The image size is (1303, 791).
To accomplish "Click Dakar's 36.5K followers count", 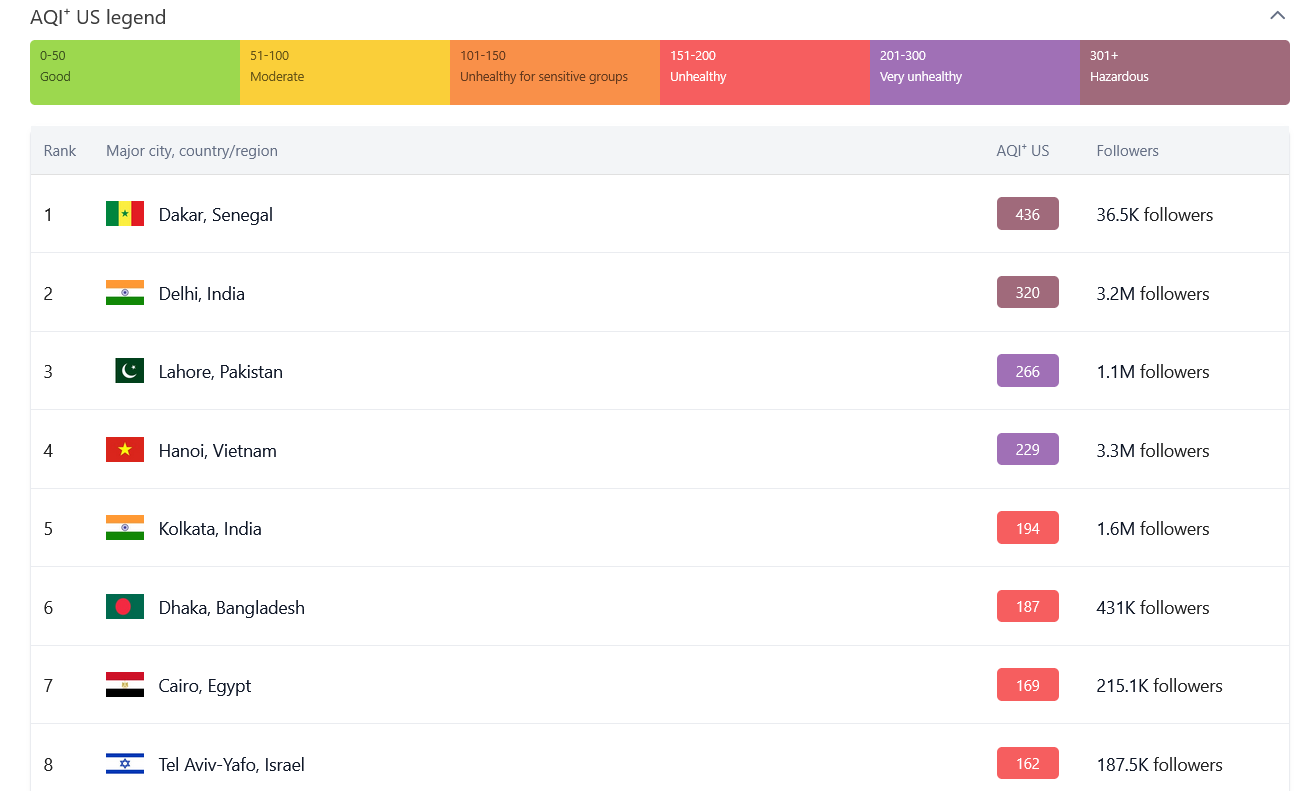I will 1155,215.
